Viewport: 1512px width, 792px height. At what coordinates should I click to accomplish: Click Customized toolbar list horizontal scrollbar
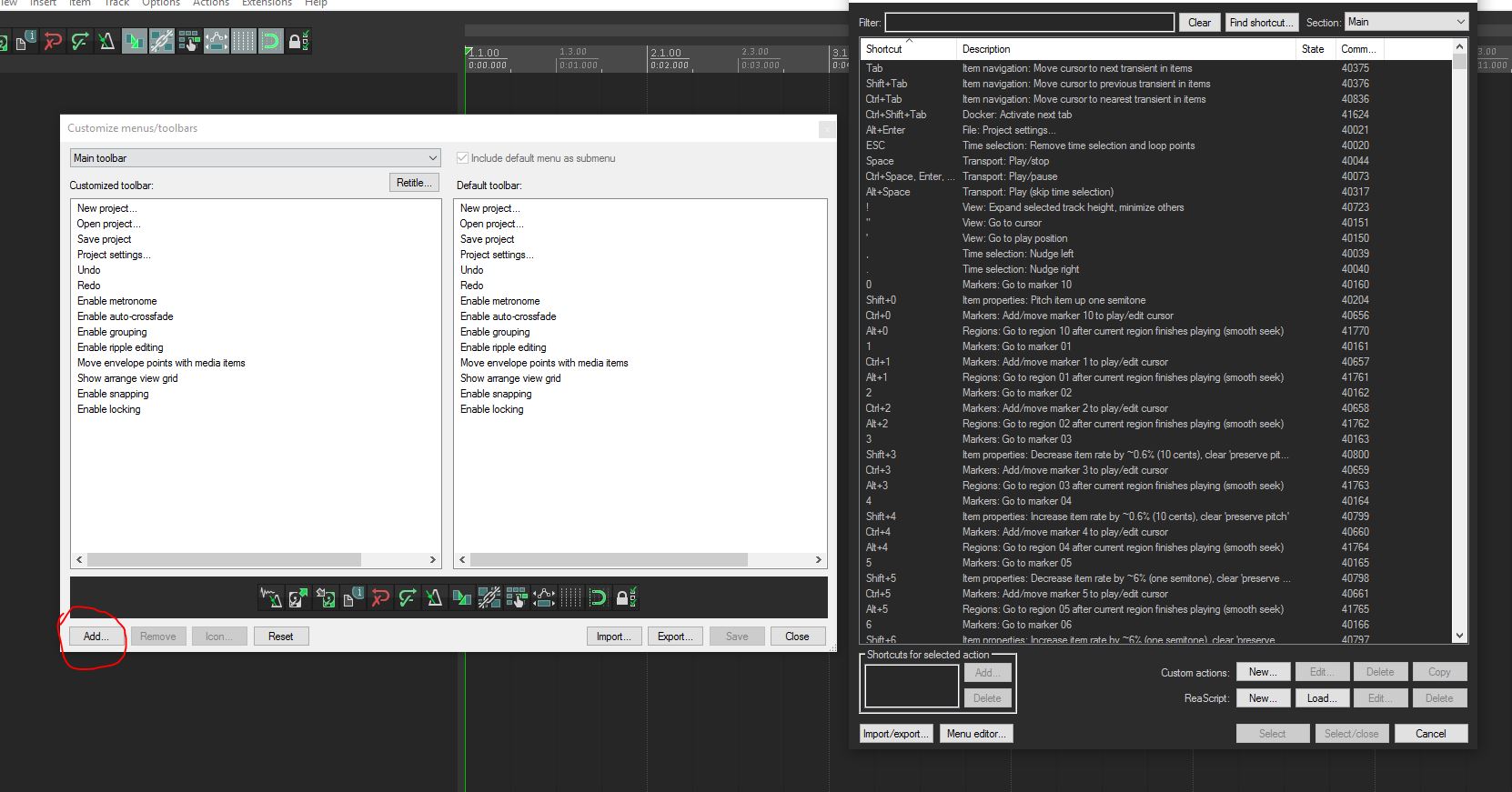[224, 559]
